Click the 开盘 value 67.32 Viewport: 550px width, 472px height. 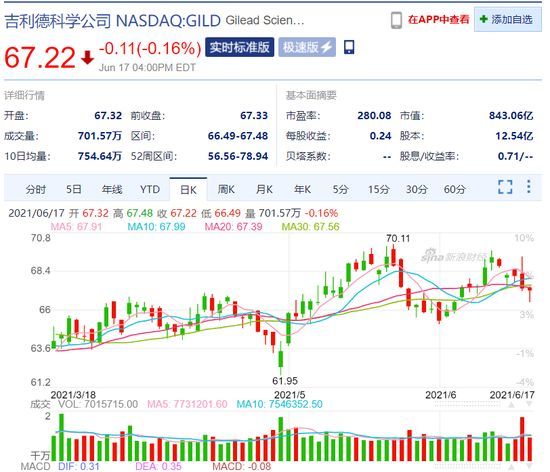tap(108, 115)
